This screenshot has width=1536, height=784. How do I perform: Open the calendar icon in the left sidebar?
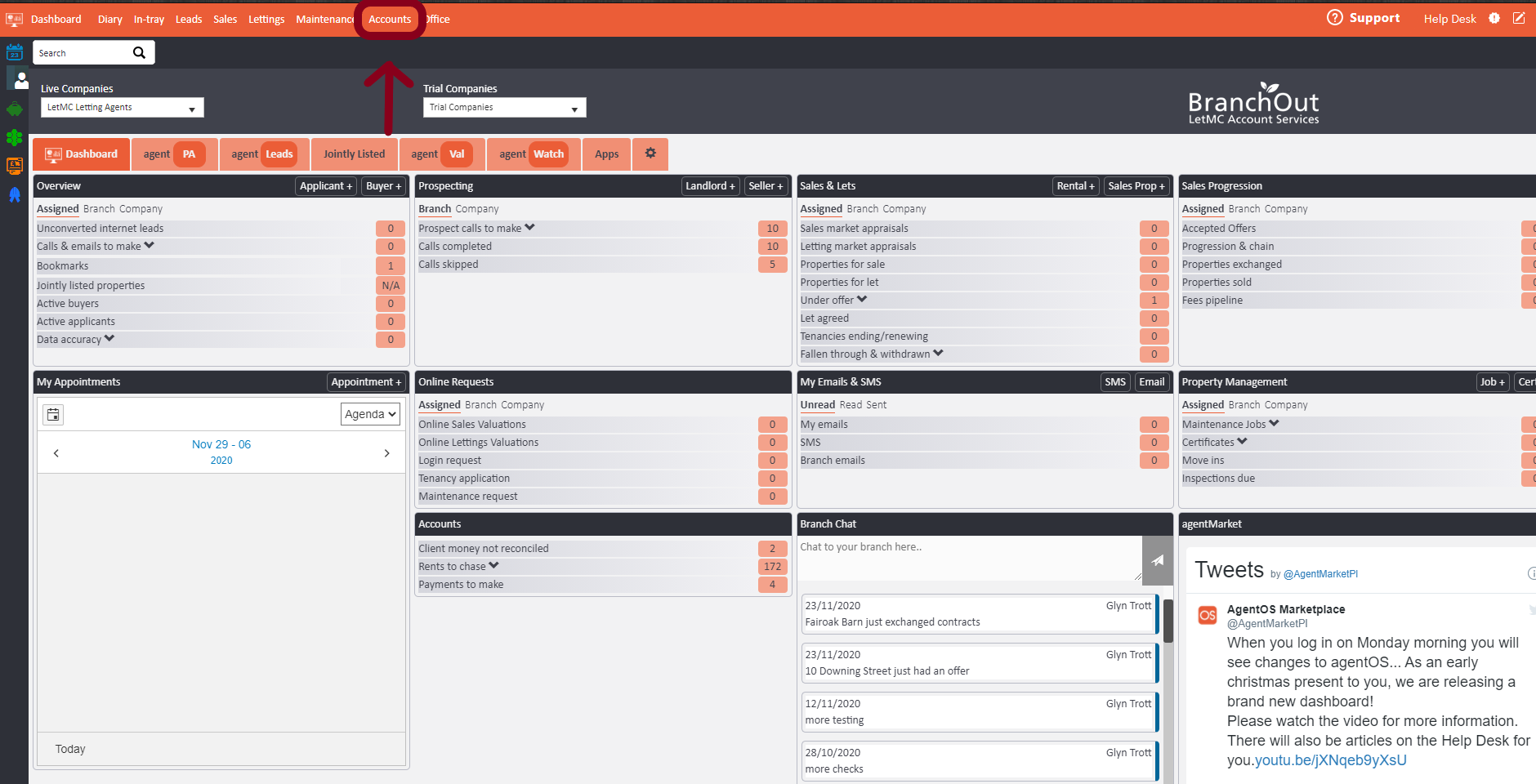14,53
